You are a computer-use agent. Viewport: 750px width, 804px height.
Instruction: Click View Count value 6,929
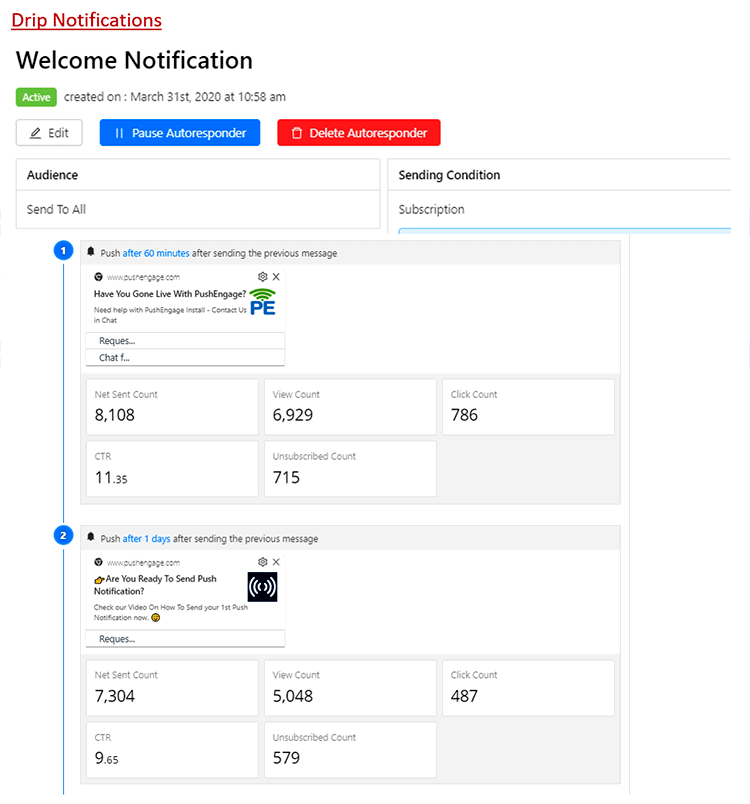click(293, 415)
